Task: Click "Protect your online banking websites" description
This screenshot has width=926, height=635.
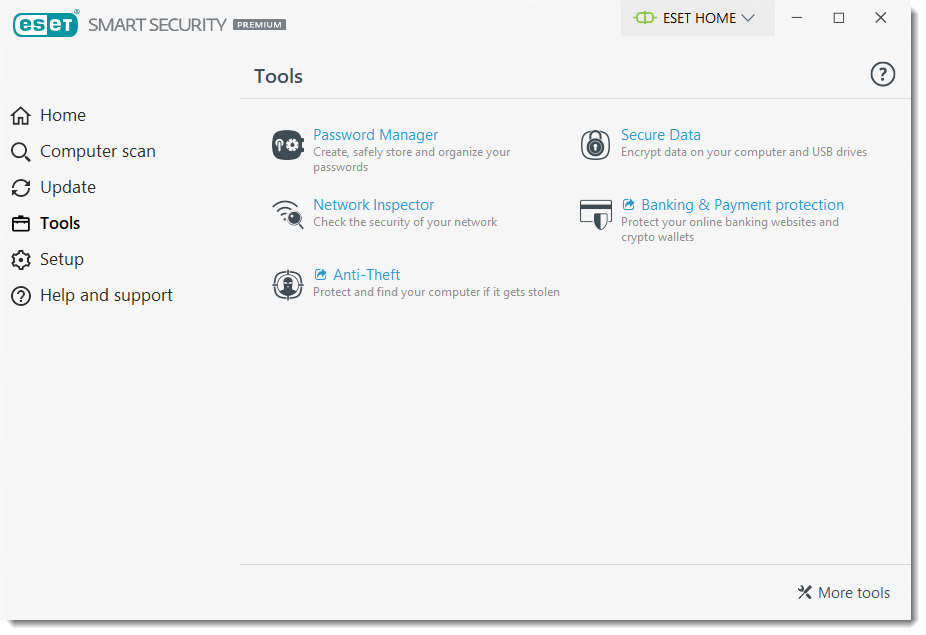Action: point(730,229)
